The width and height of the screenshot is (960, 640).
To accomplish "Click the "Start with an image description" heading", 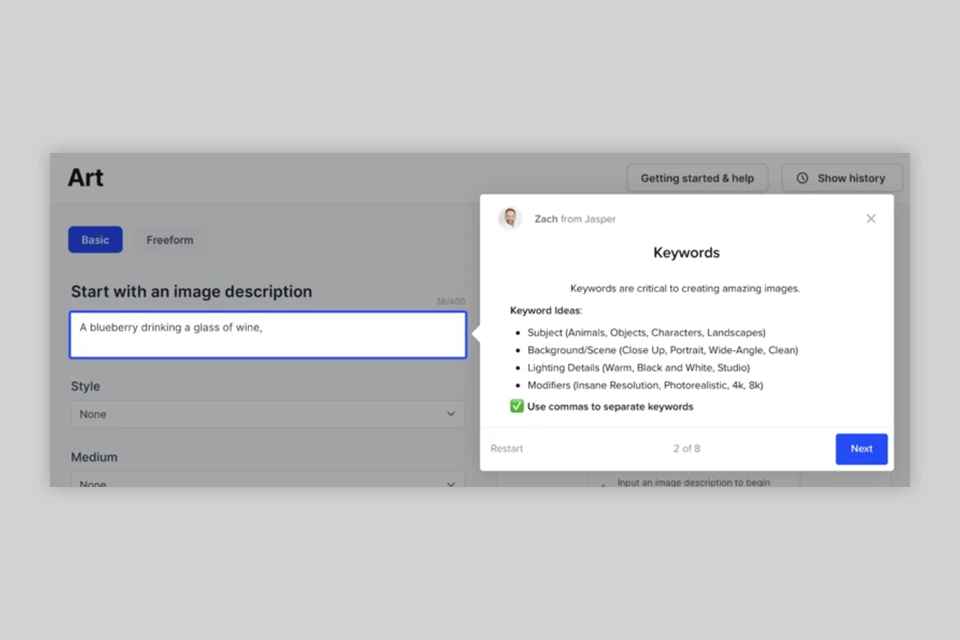I will click(x=191, y=292).
